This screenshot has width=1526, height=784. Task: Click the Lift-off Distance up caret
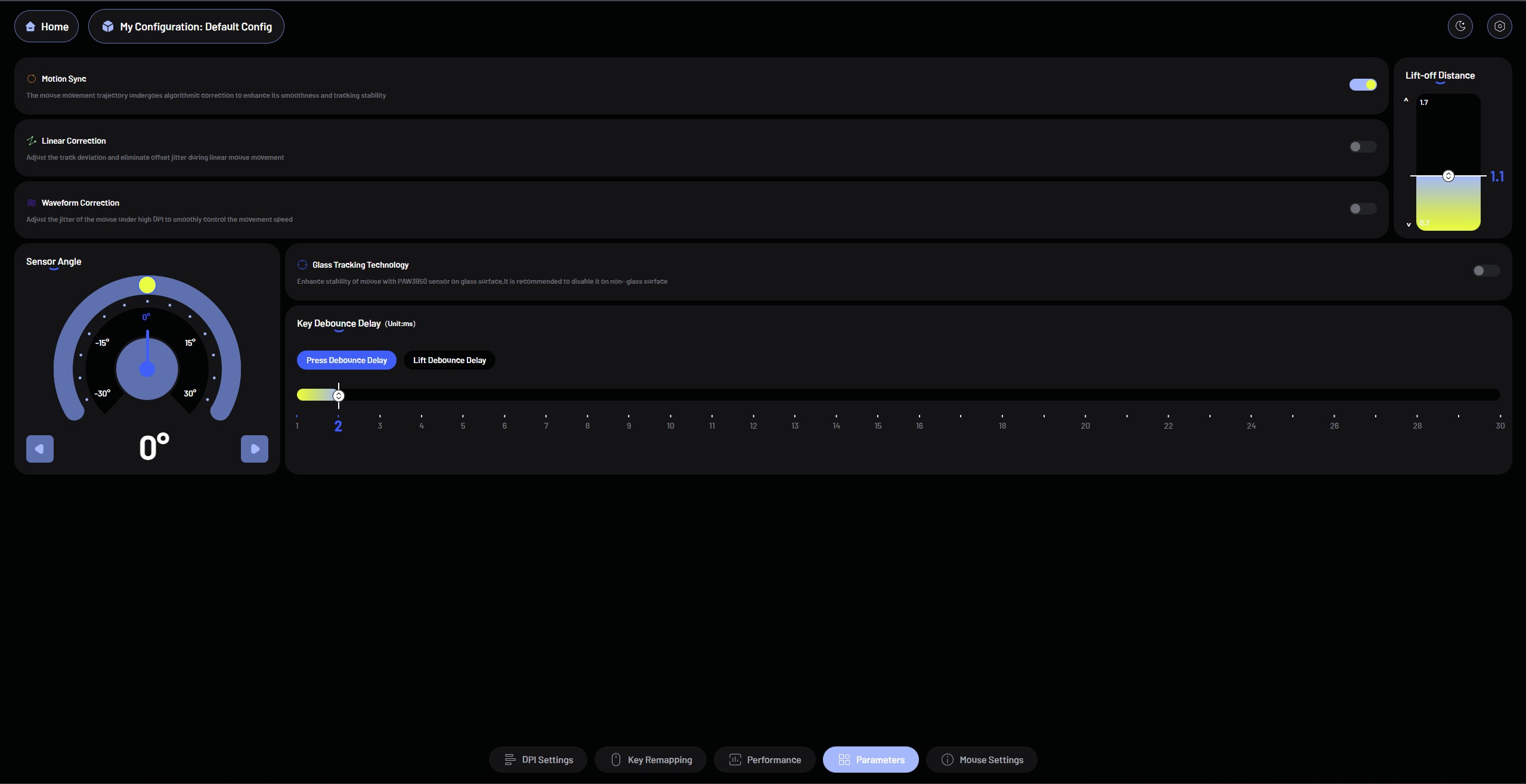point(1406,100)
